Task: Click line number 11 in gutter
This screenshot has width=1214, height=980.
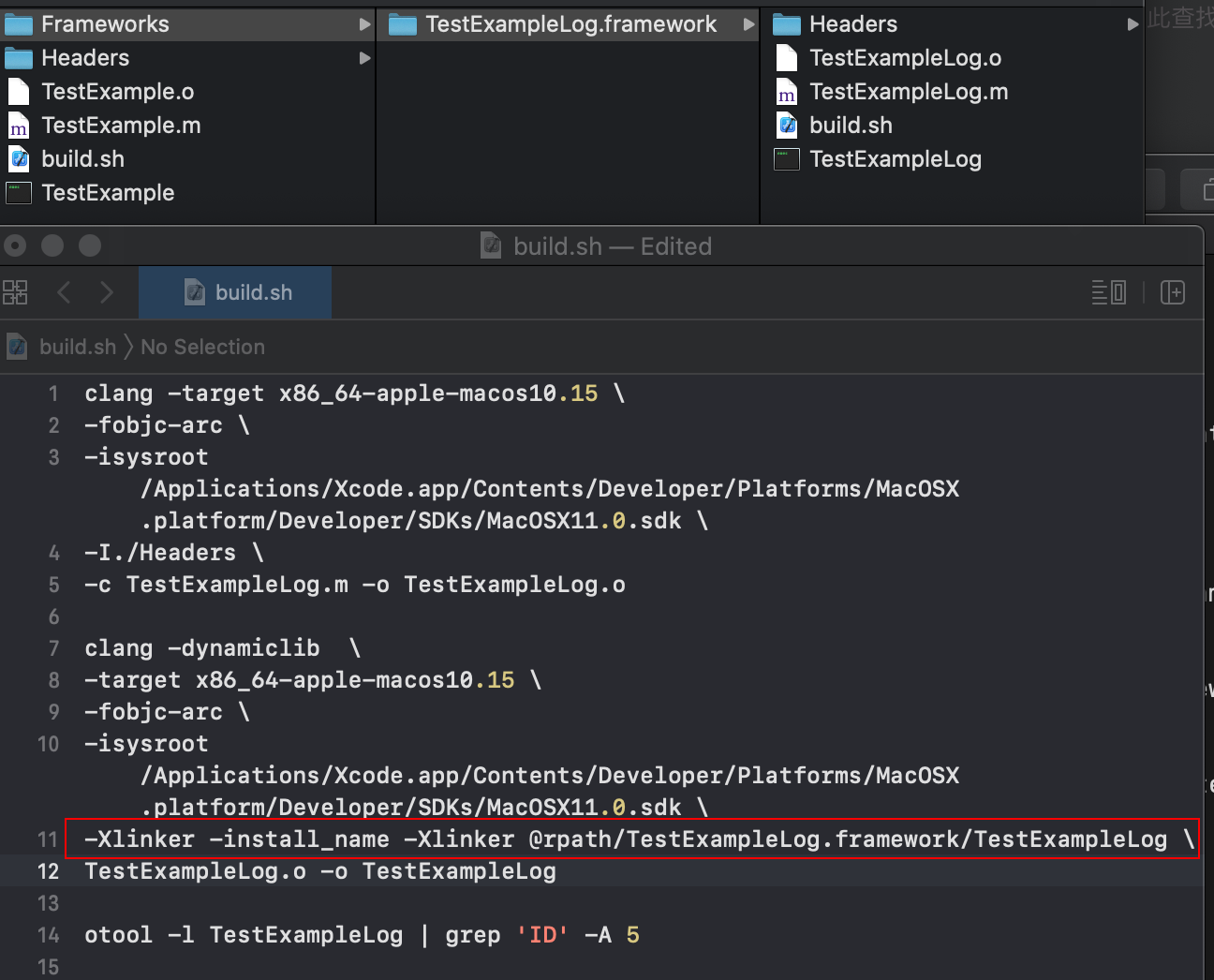Action: (x=48, y=839)
